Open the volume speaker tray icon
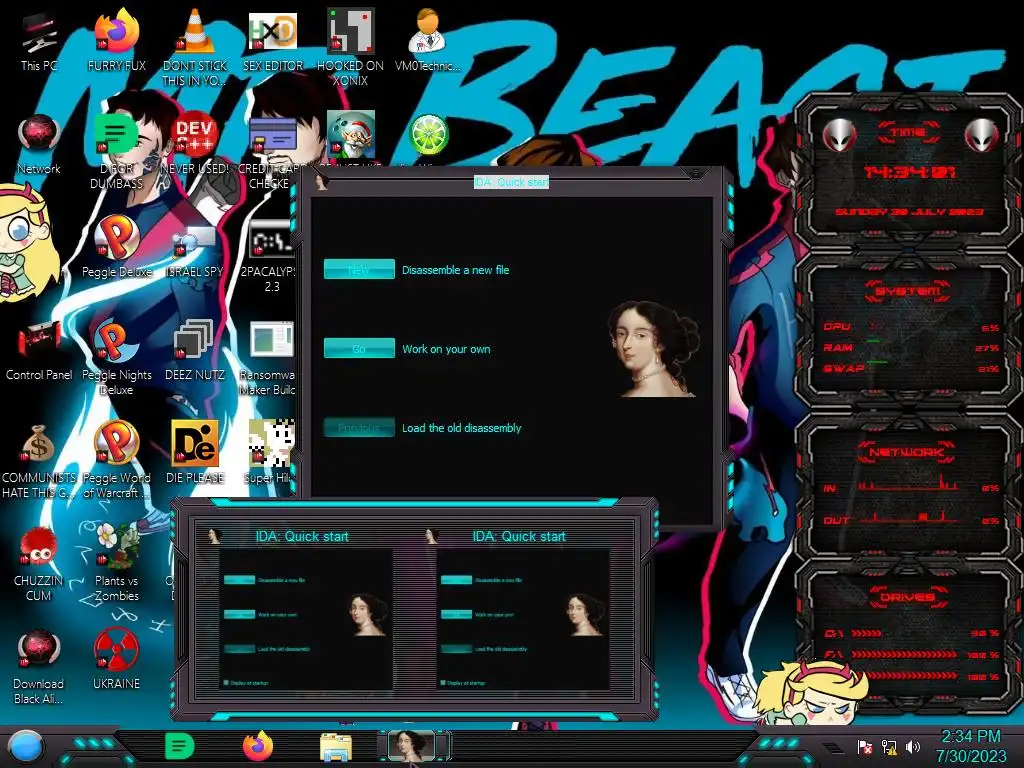Image resolution: width=1024 pixels, height=768 pixels. pyautogui.click(x=913, y=747)
